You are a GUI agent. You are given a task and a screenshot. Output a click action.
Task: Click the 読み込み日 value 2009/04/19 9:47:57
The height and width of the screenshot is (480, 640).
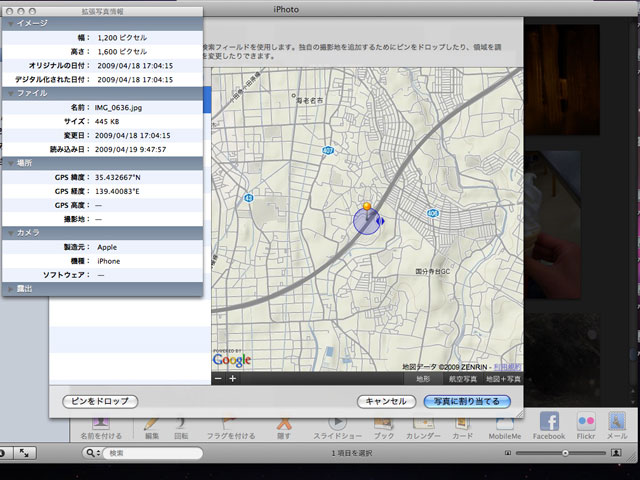[131, 149]
